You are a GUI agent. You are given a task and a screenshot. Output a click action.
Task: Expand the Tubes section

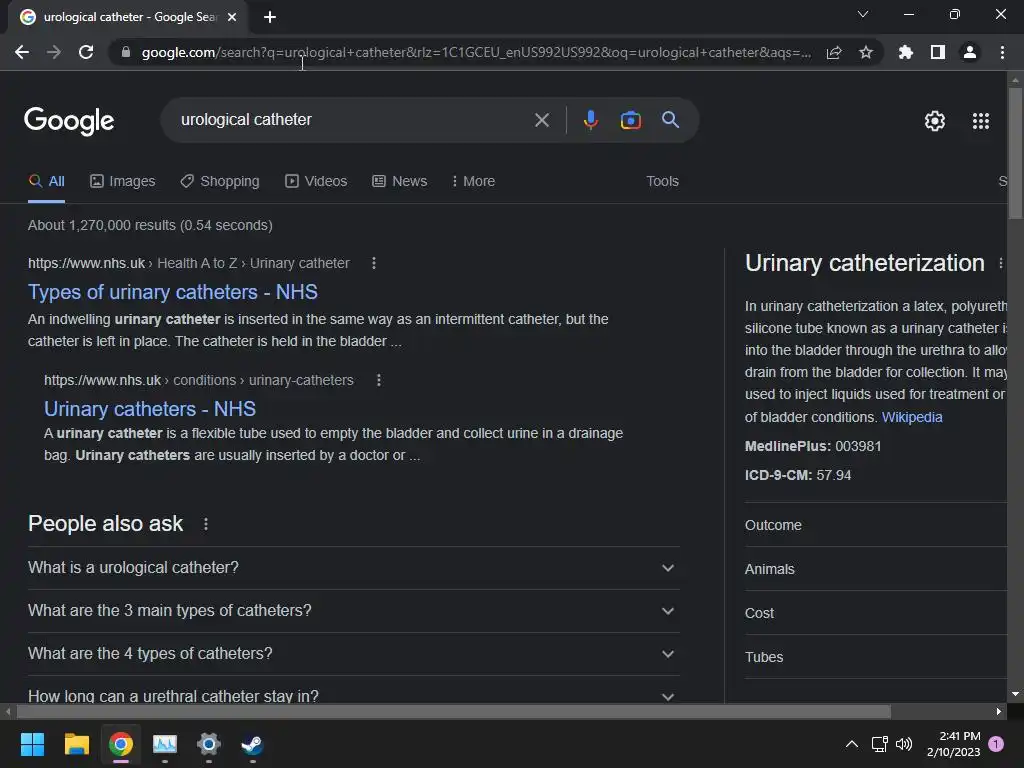[x=876, y=657]
